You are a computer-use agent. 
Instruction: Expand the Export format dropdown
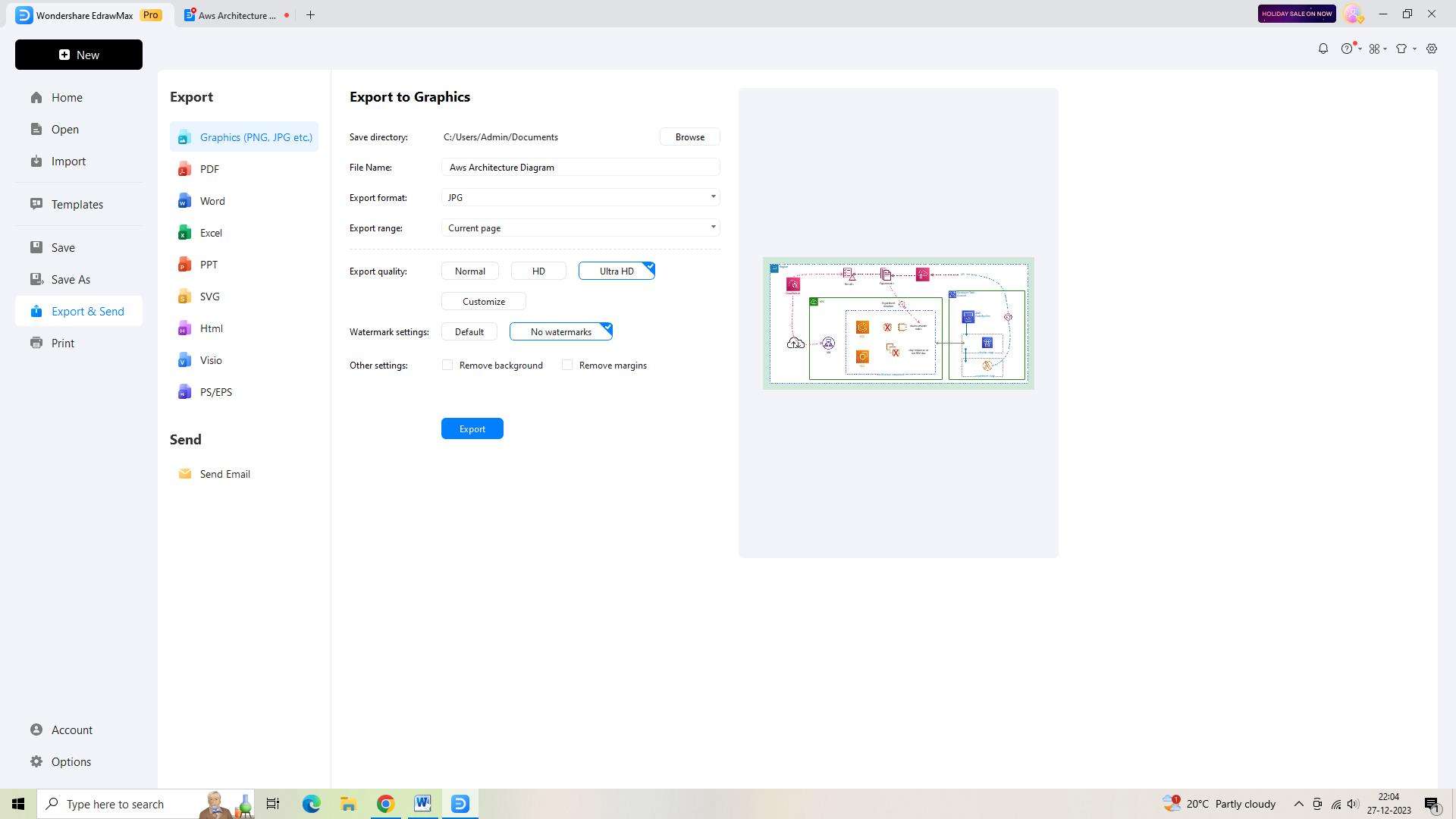click(x=713, y=197)
